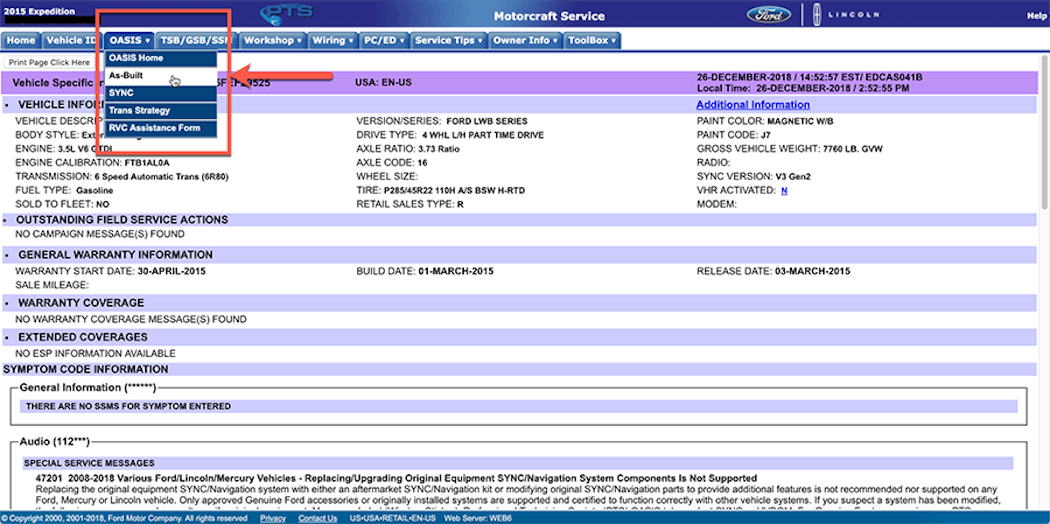Open the PC/ED dropdown tab
Screen dimensions: 1050x524
tap(384, 41)
